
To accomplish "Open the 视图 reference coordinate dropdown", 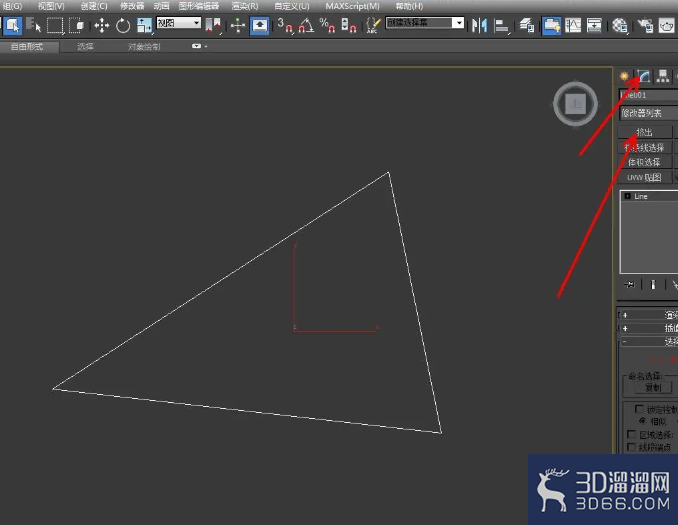I will tap(179, 23).
